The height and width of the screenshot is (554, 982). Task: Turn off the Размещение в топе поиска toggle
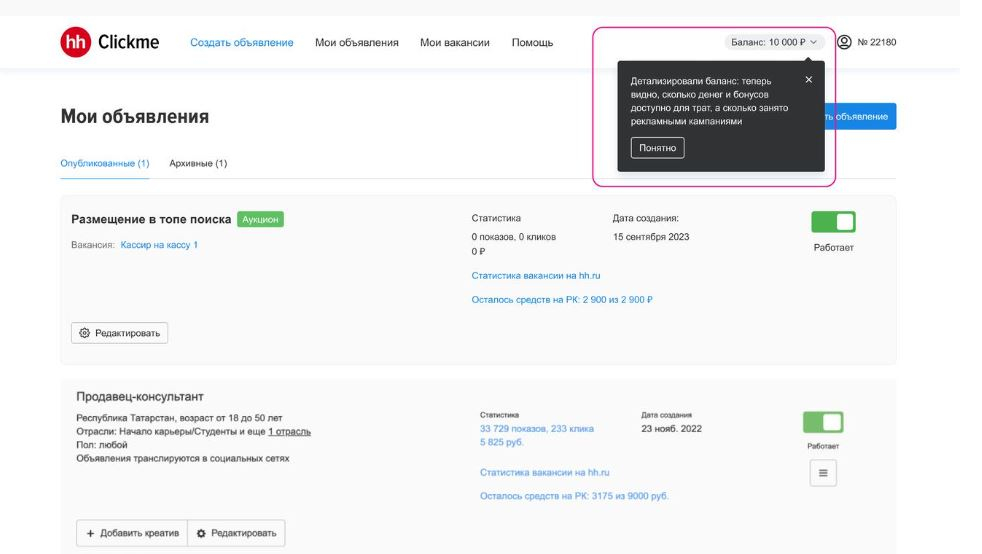pos(833,221)
